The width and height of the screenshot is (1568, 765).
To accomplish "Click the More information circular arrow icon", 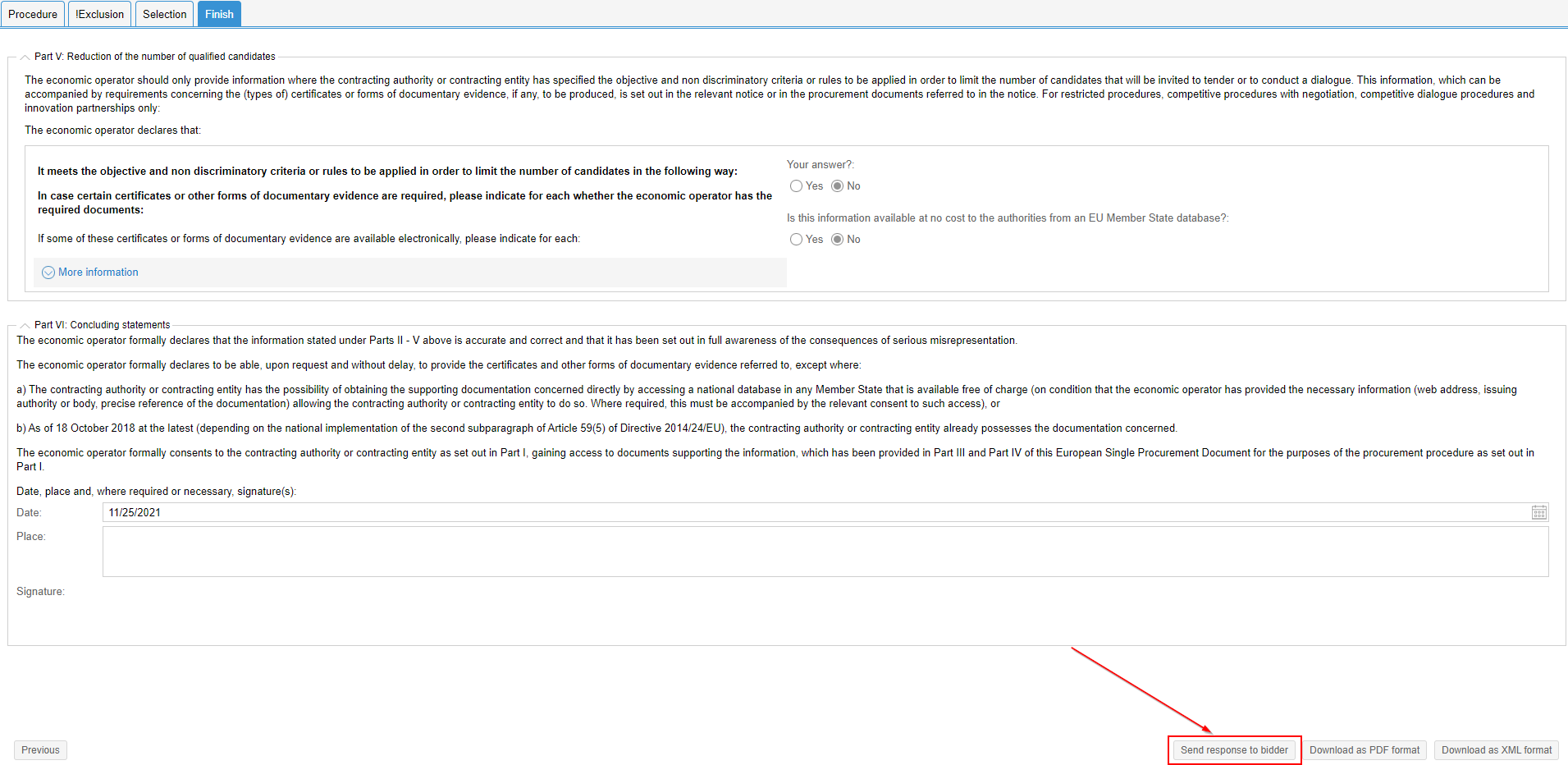I will pyautogui.click(x=48, y=273).
